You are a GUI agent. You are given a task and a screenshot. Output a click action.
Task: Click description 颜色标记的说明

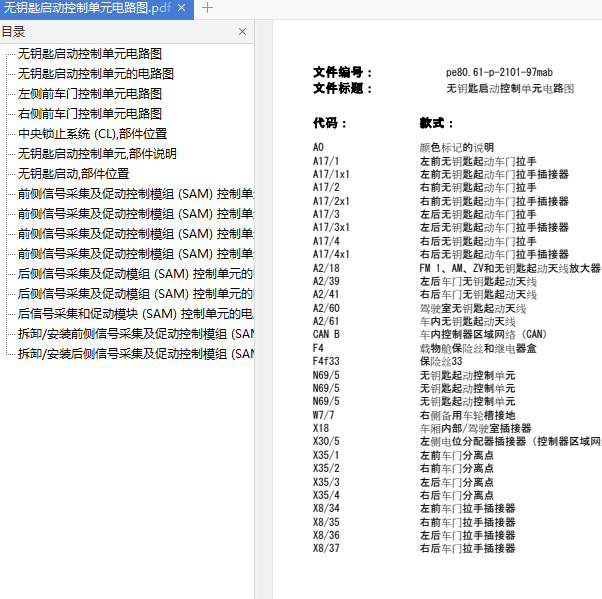[x=456, y=147]
